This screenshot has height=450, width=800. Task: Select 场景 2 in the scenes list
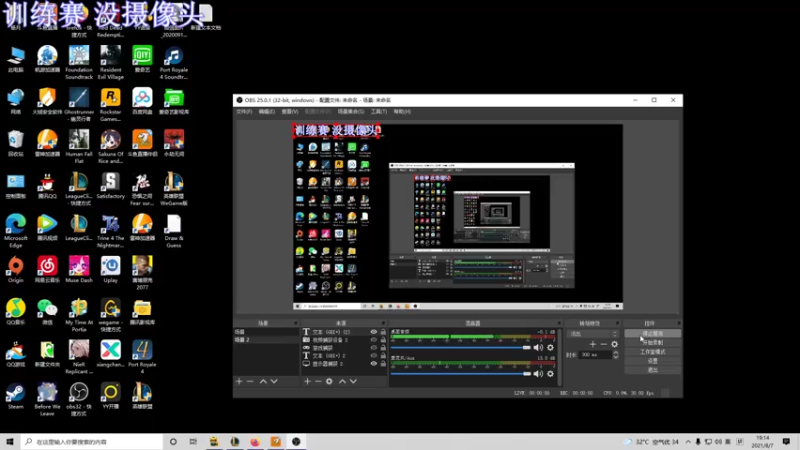tap(266, 340)
